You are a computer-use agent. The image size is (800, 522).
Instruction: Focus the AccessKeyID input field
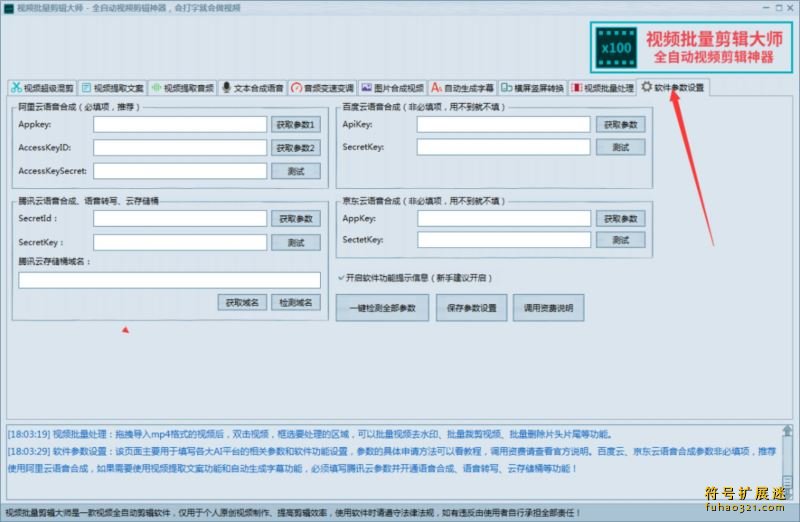(180, 148)
